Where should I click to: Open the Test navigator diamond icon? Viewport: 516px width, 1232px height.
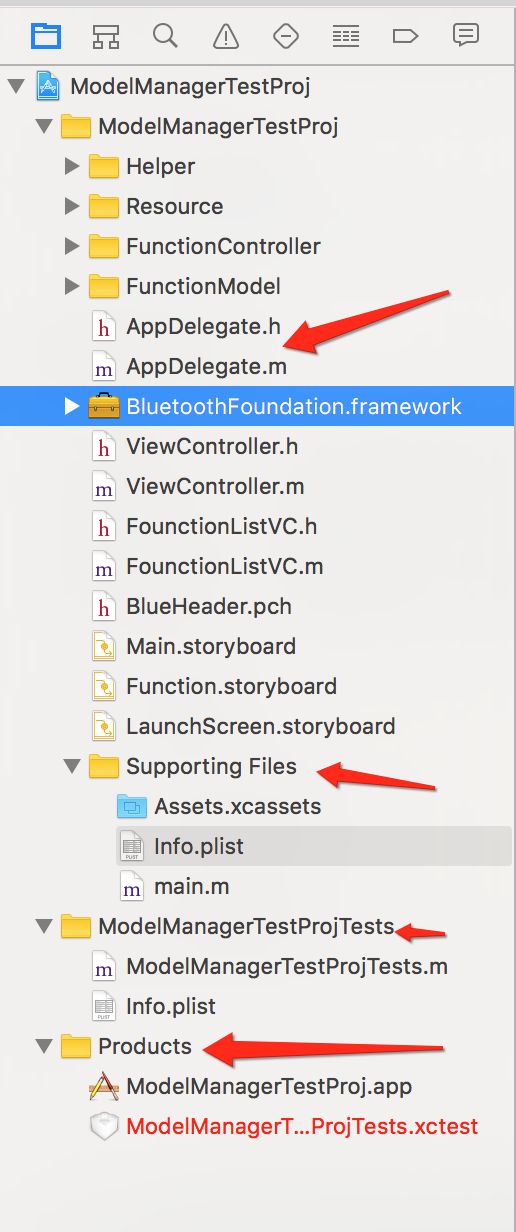tap(286, 36)
